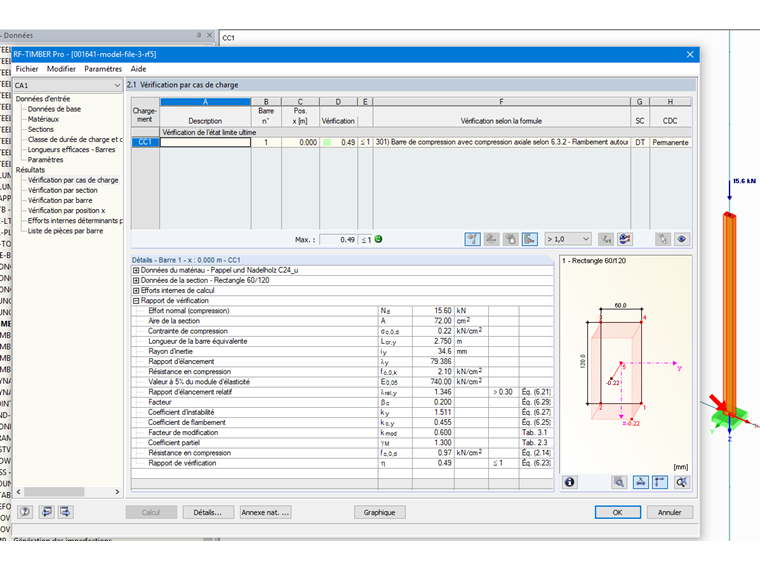
Task: Select column A header in results table
Action: (x=206, y=102)
